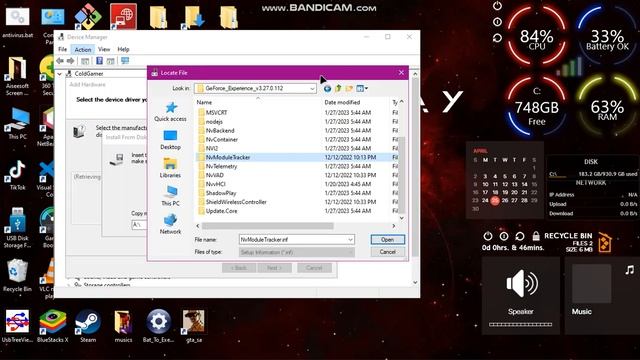640x360 pixels.
Task: Open the View menu in Device Manager
Action: tap(104, 49)
